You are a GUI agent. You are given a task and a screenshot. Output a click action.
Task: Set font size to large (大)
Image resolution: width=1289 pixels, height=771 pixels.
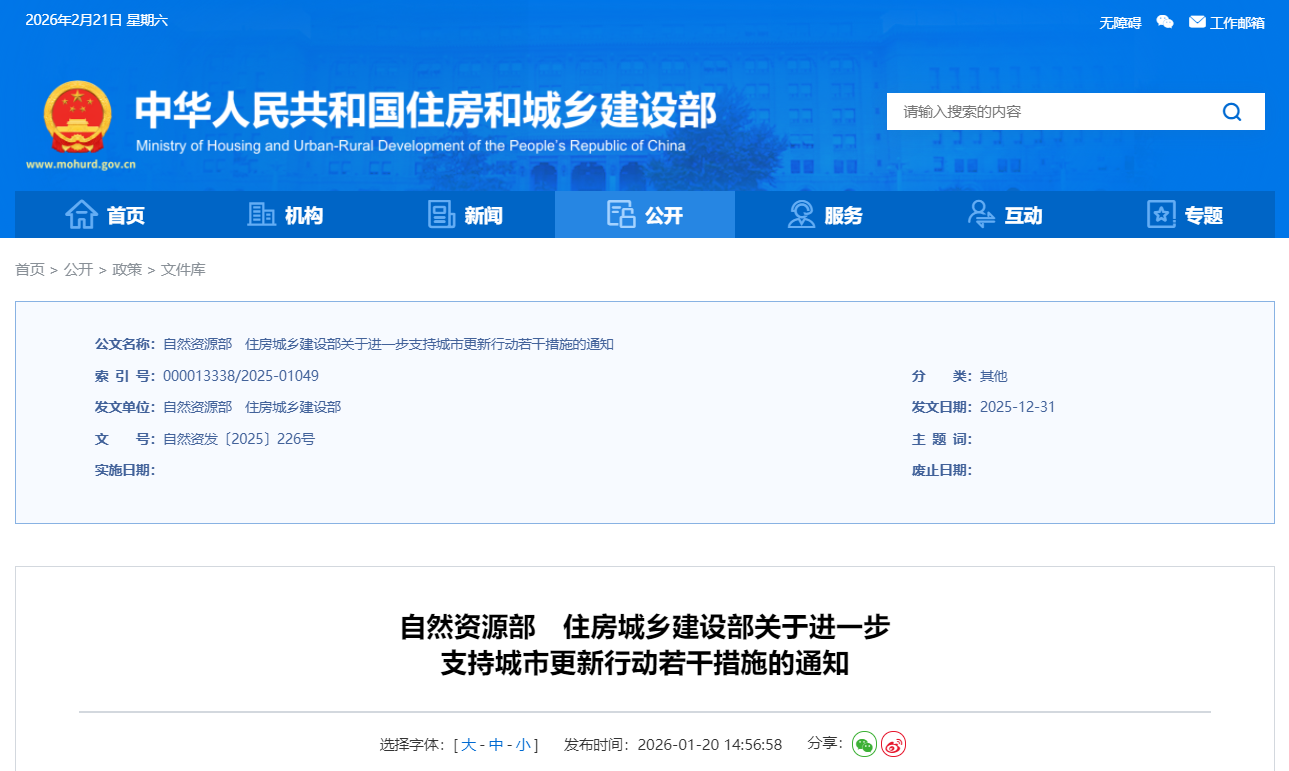point(468,745)
